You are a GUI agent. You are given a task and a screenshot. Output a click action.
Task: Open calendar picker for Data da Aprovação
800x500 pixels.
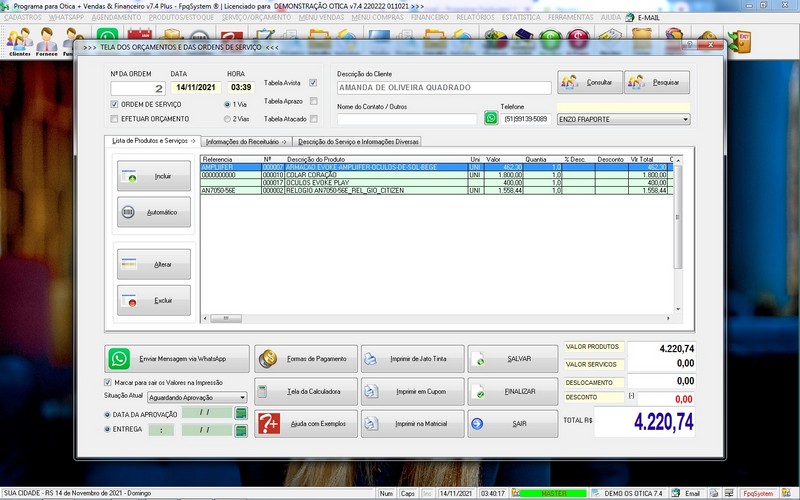point(241,413)
